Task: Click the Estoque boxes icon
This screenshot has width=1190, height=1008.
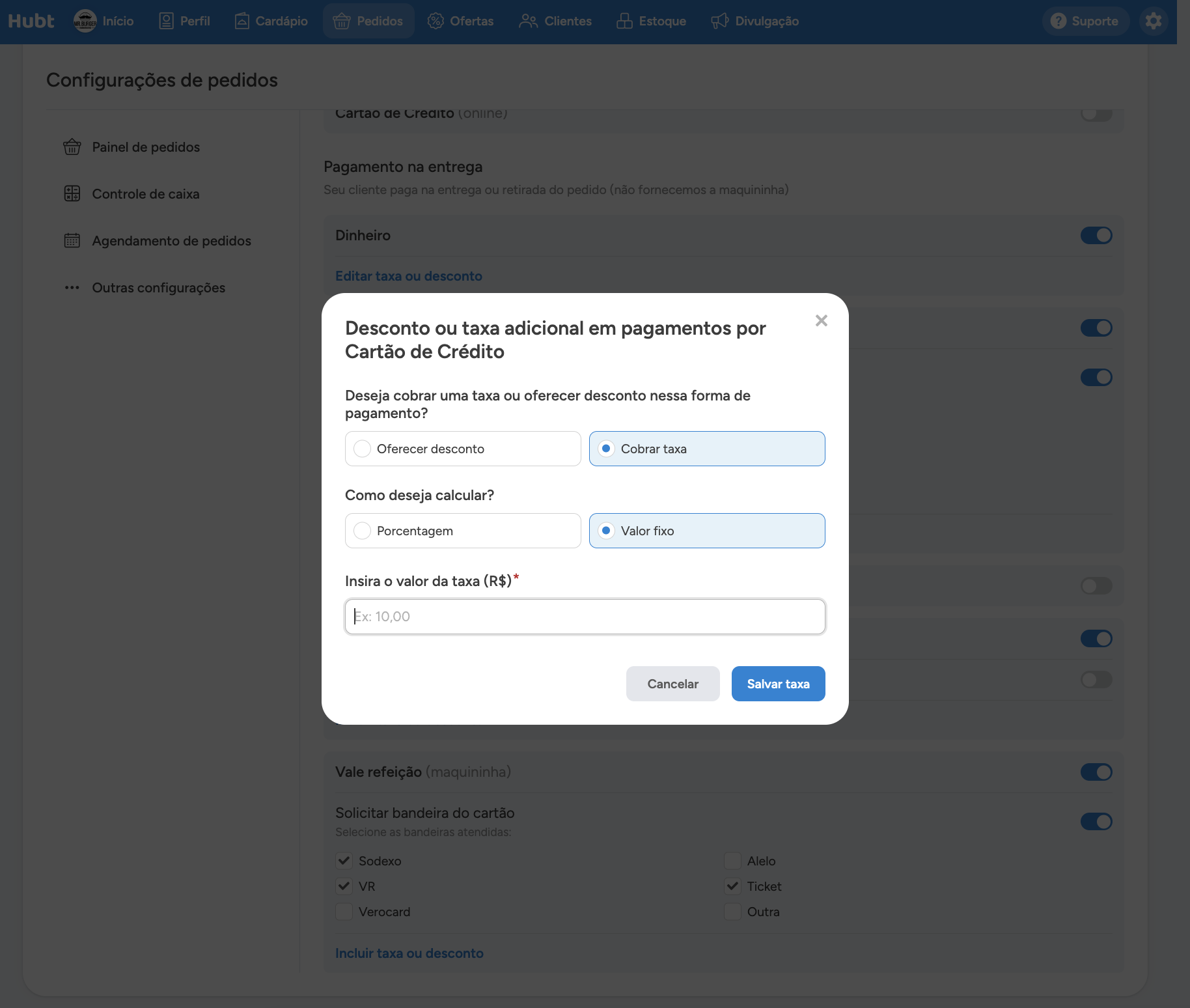Action: point(624,21)
